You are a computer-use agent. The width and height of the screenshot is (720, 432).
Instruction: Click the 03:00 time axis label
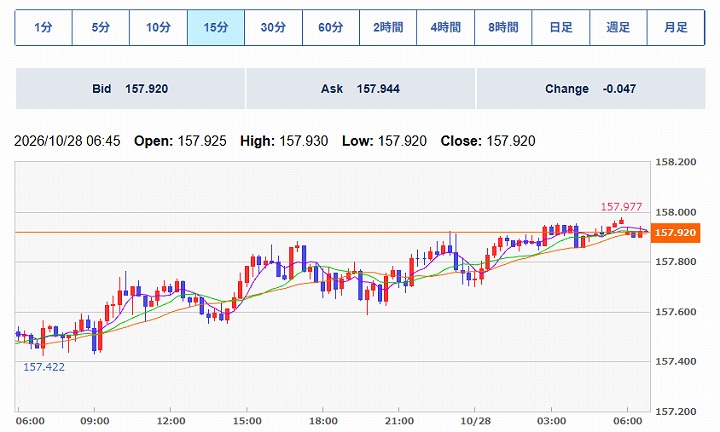pos(551,421)
